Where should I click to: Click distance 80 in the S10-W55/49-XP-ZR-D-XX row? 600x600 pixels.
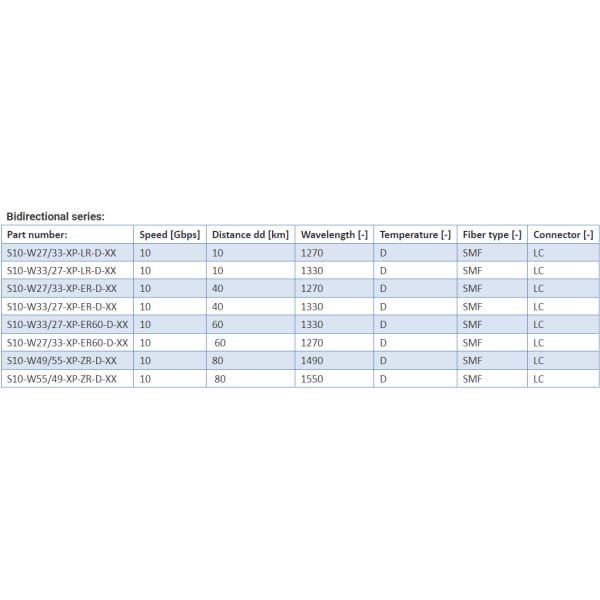pyautogui.click(x=220, y=379)
